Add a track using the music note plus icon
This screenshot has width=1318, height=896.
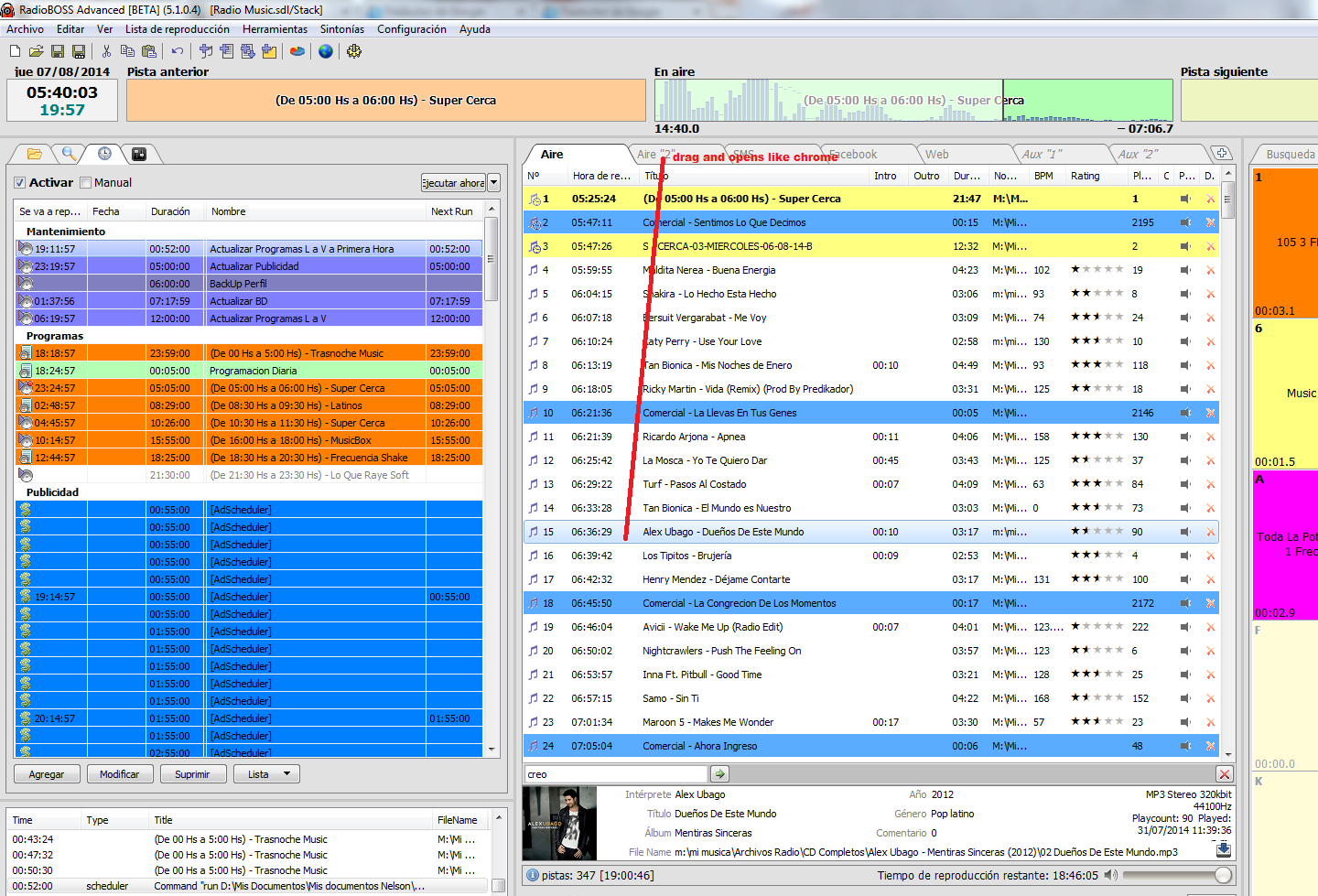click(205, 51)
